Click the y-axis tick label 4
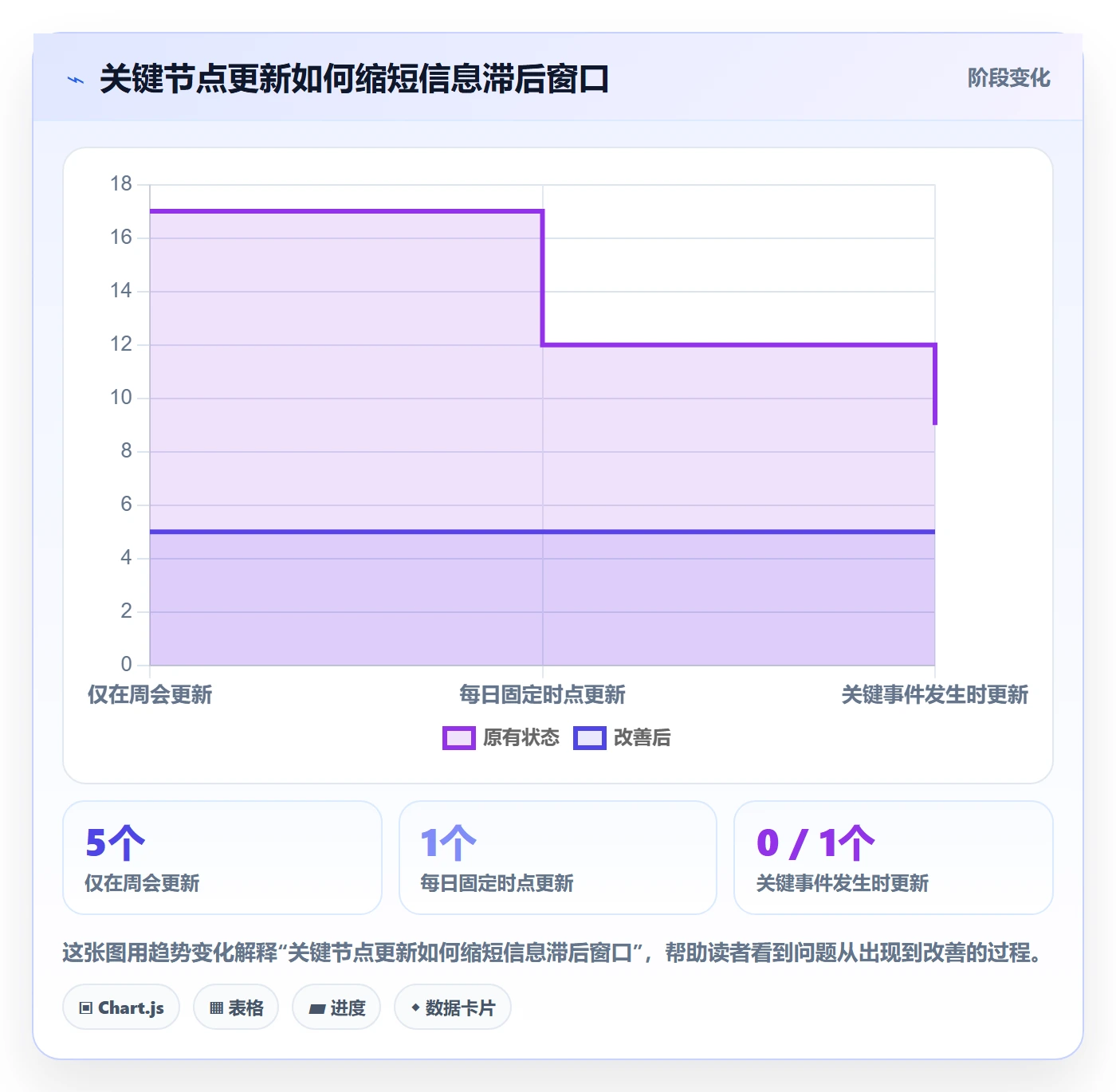 tap(127, 558)
